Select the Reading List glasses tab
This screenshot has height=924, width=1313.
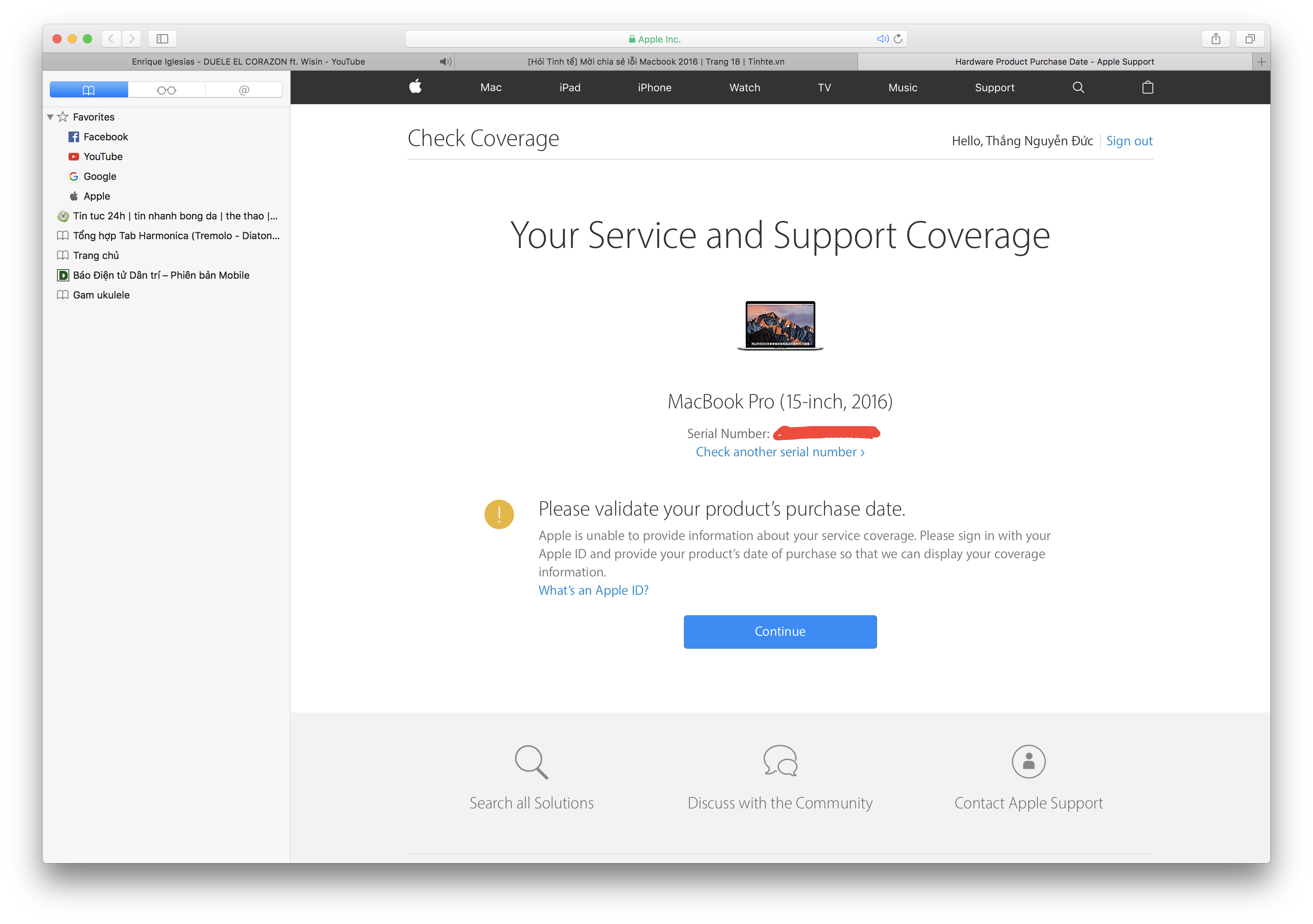[167, 90]
